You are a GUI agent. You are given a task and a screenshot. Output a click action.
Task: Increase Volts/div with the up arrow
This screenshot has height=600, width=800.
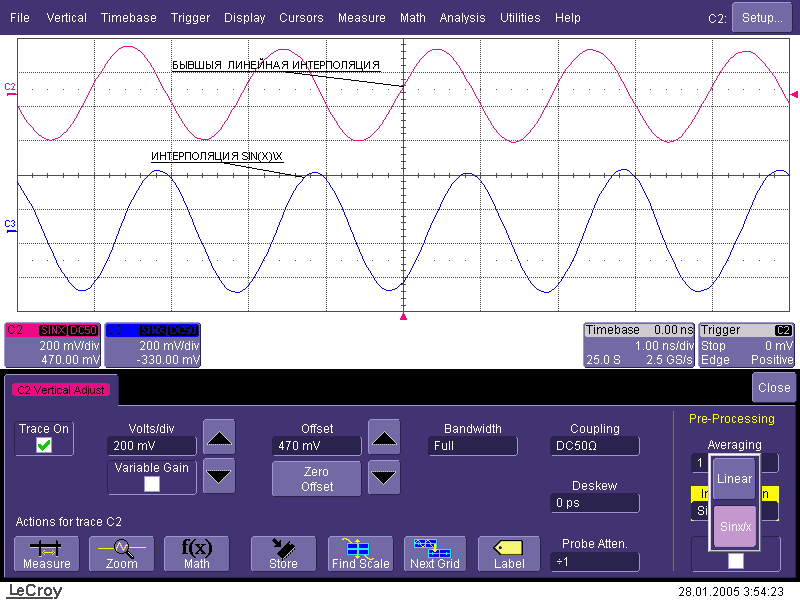pyautogui.click(x=219, y=437)
